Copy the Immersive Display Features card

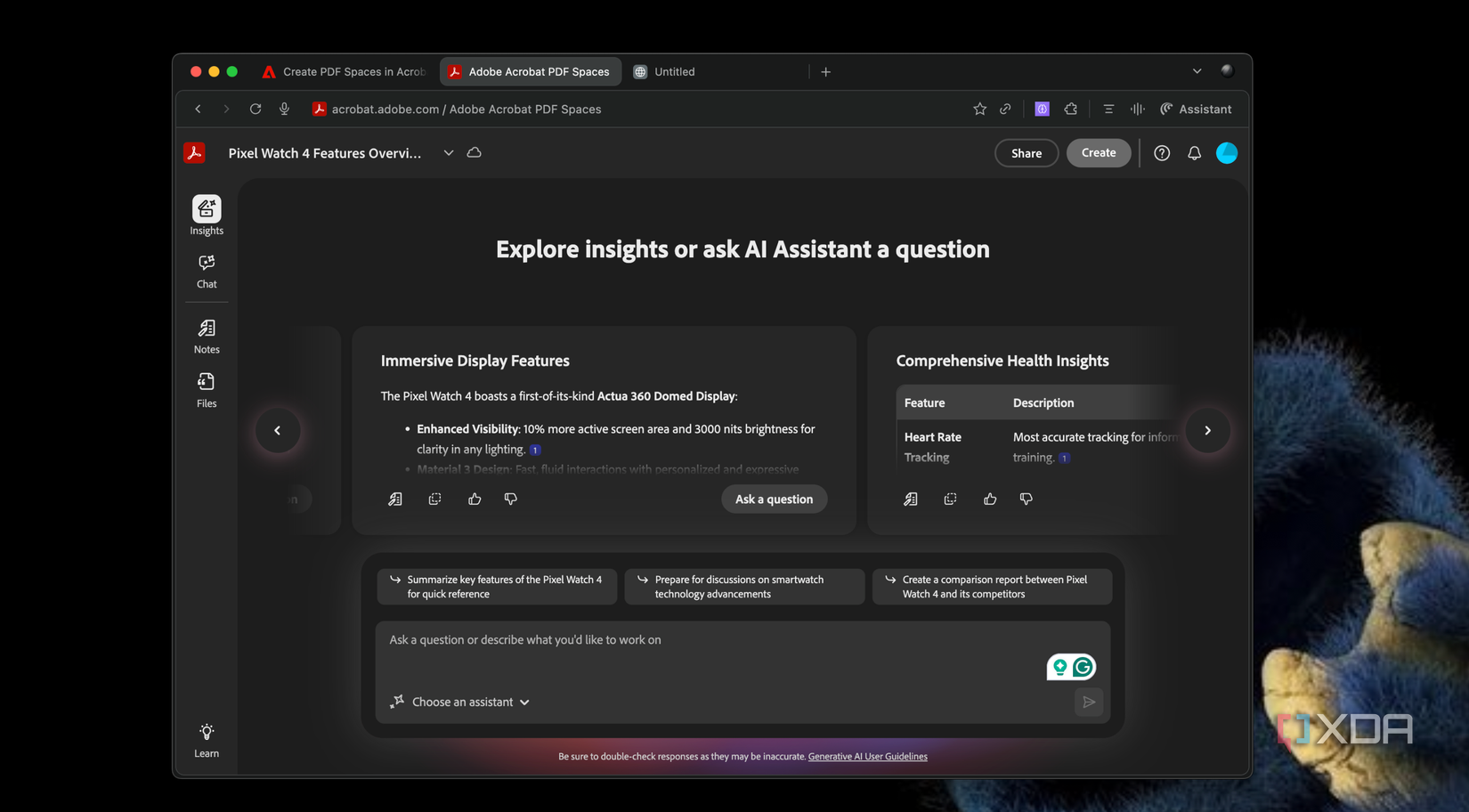tap(434, 499)
